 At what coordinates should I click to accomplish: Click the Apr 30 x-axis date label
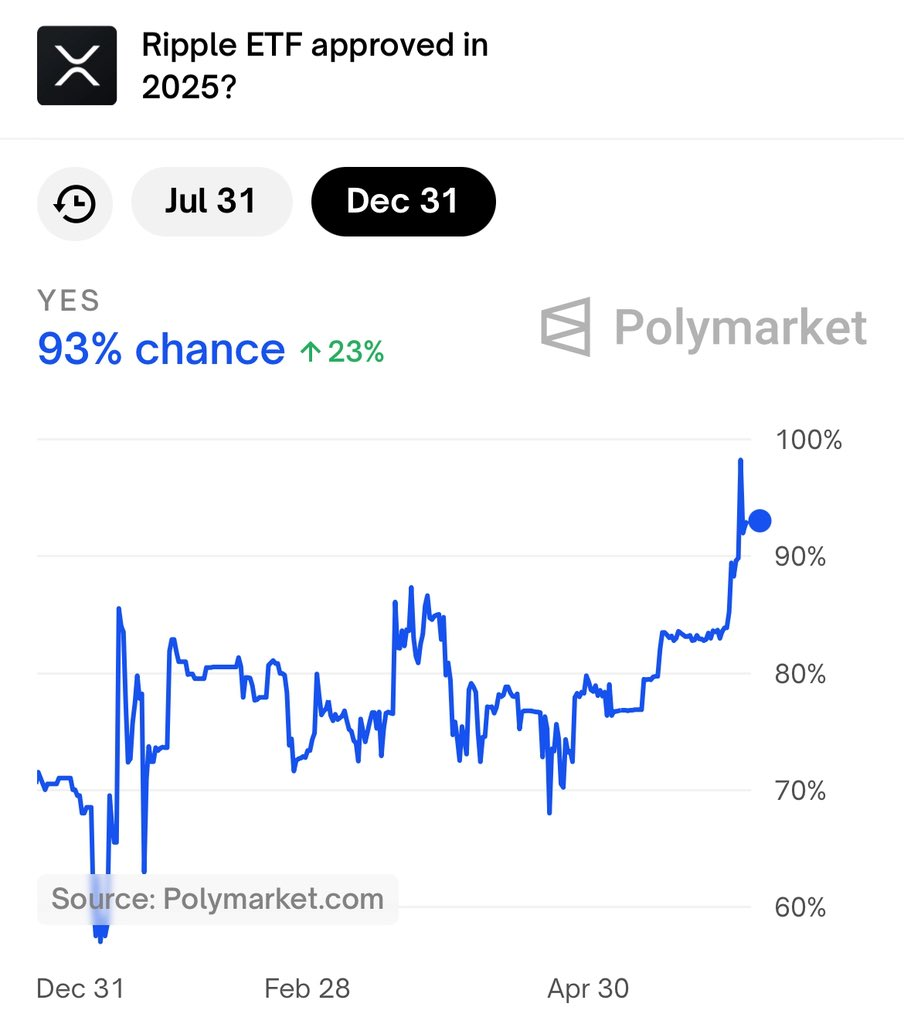tap(588, 988)
